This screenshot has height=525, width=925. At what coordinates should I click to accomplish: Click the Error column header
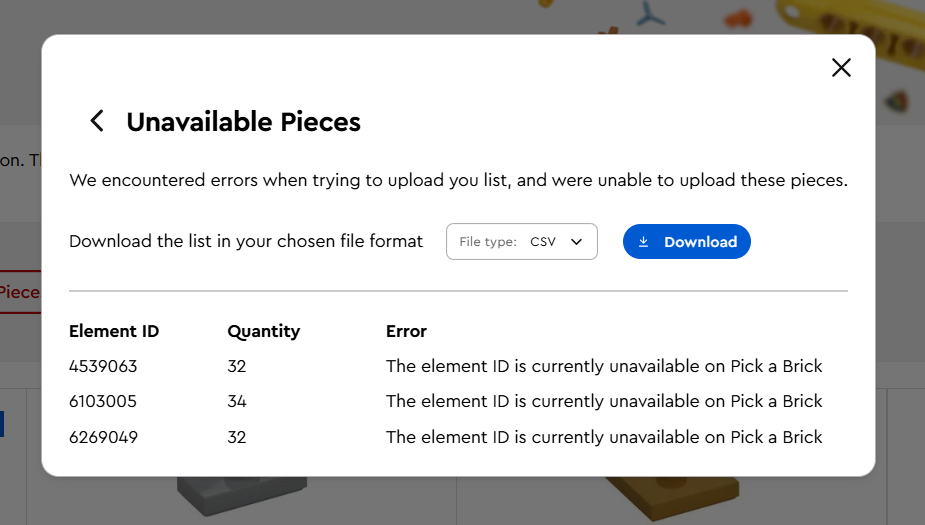(x=406, y=331)
